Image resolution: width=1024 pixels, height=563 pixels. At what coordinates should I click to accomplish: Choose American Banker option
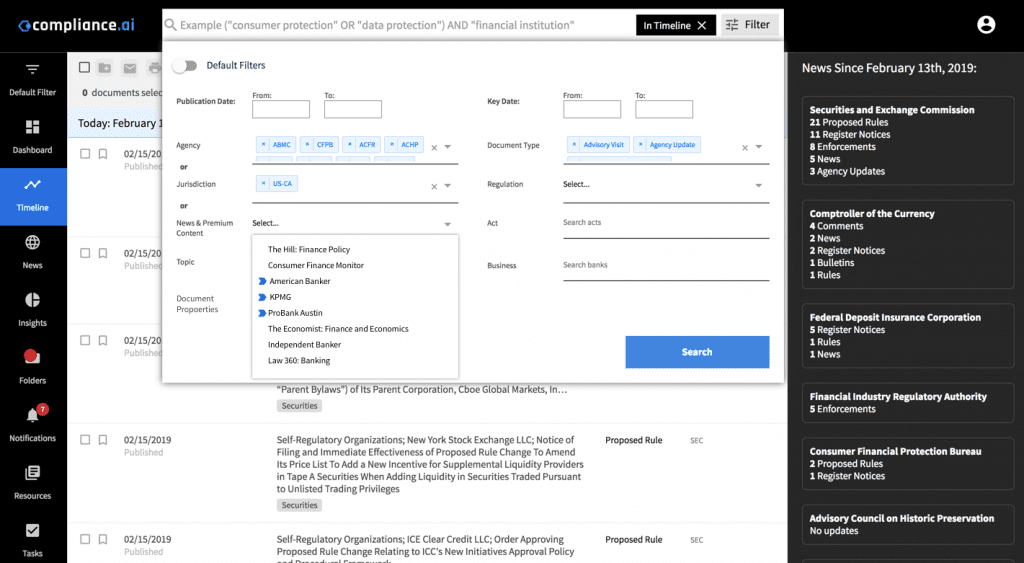click(300, 281)
